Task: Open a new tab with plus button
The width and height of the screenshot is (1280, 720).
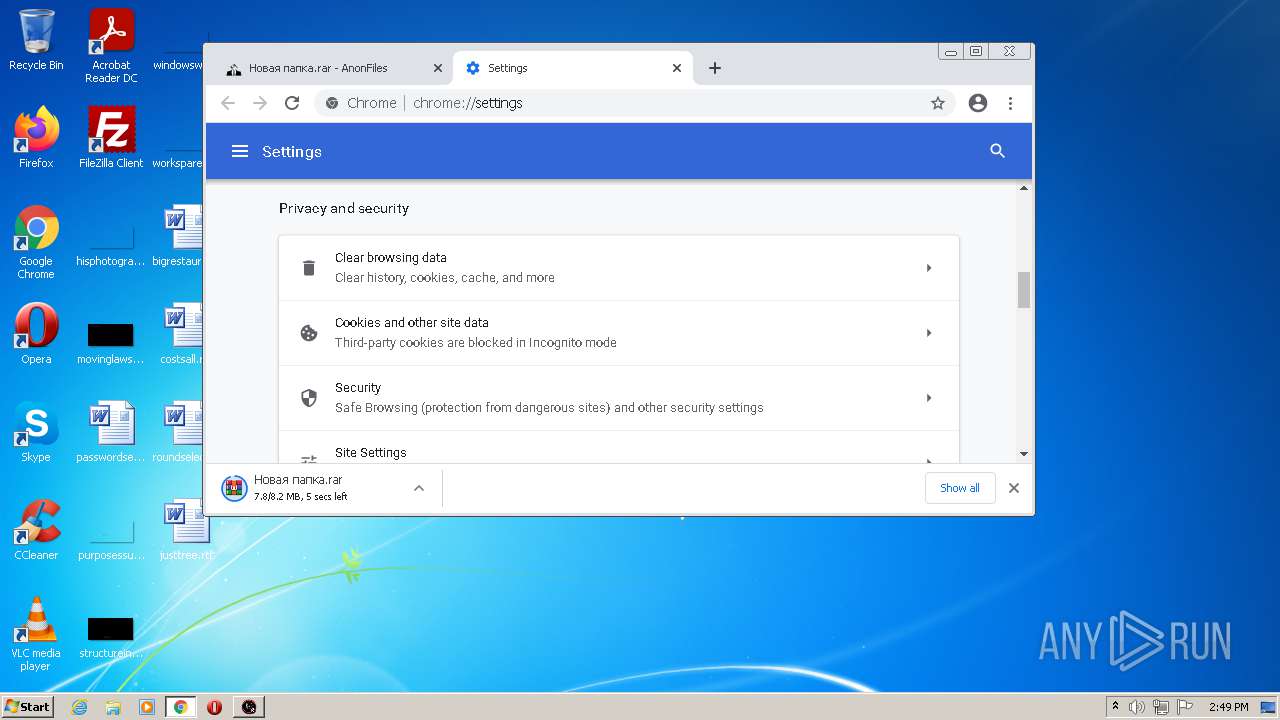Action: pos(714,68)
